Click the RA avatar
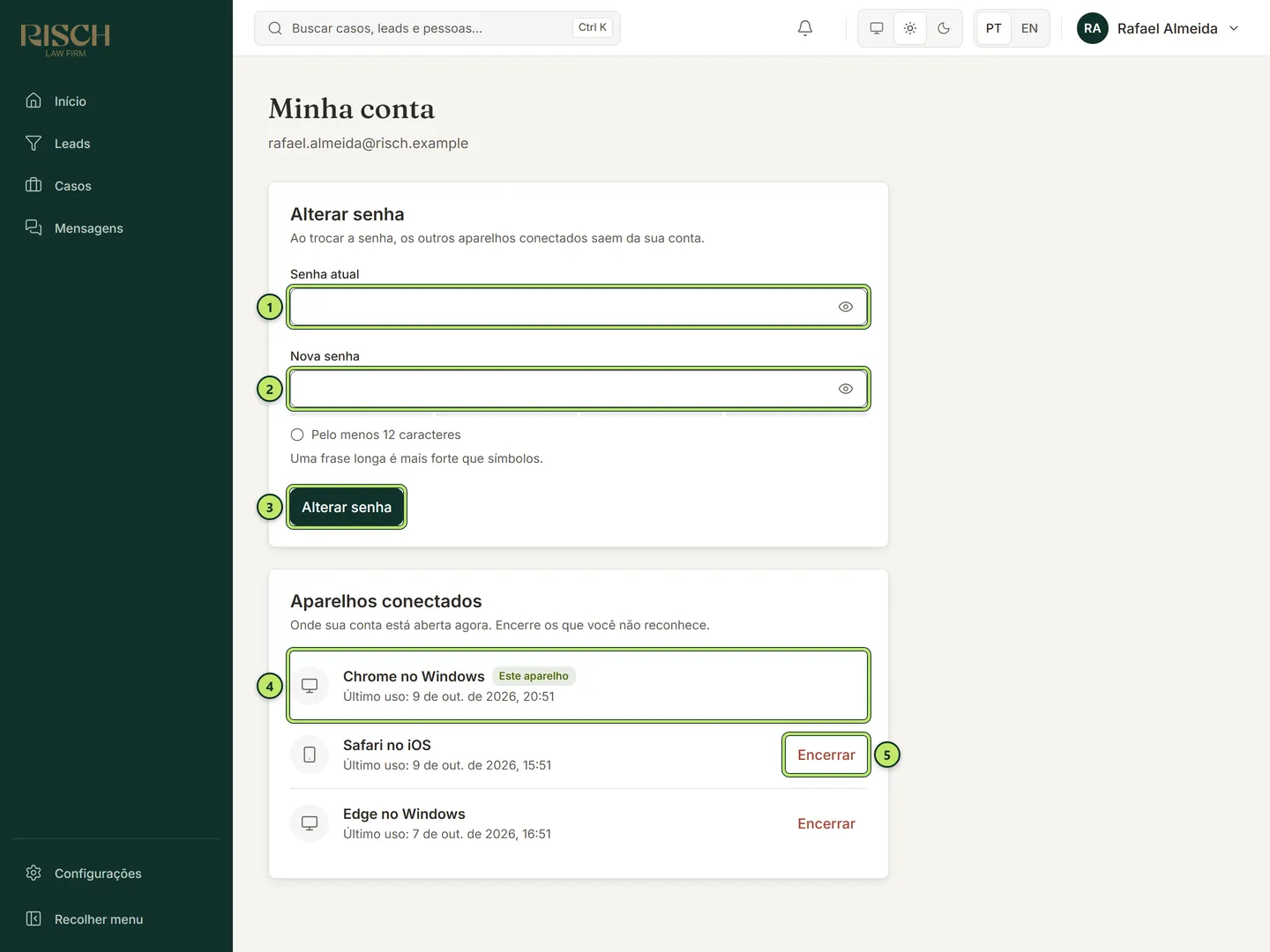The height and width of the screenshot is (952, 1270). pyautogui.click(x=1093, y=28)
